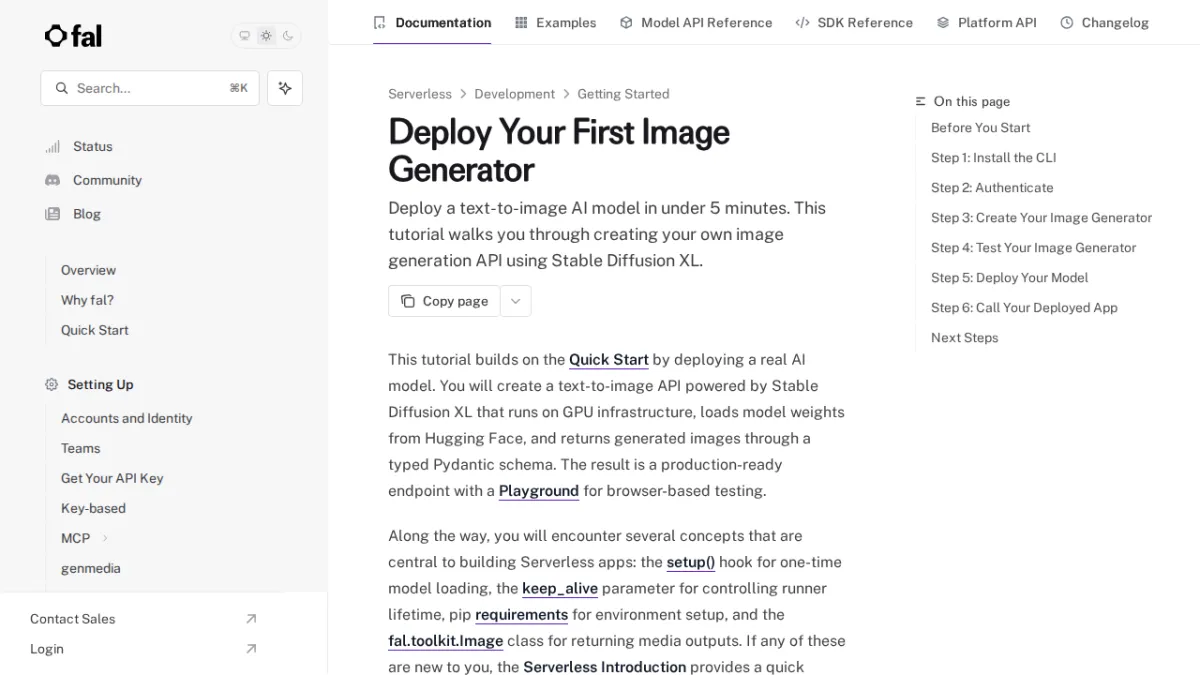Open the genmedia page
1200x675 pixels.
tap(91, 568)
